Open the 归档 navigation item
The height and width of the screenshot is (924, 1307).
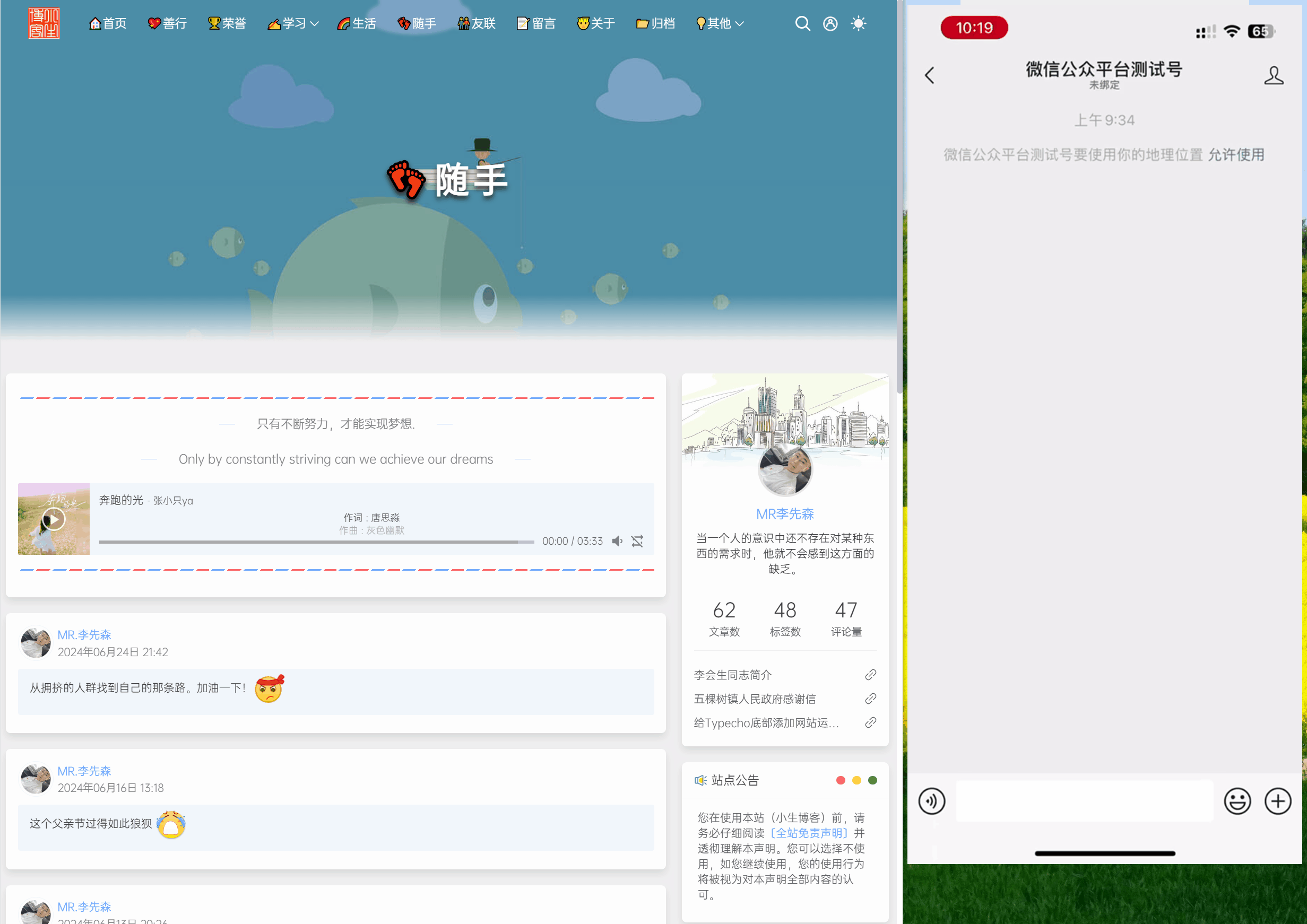tap(656, 23)
